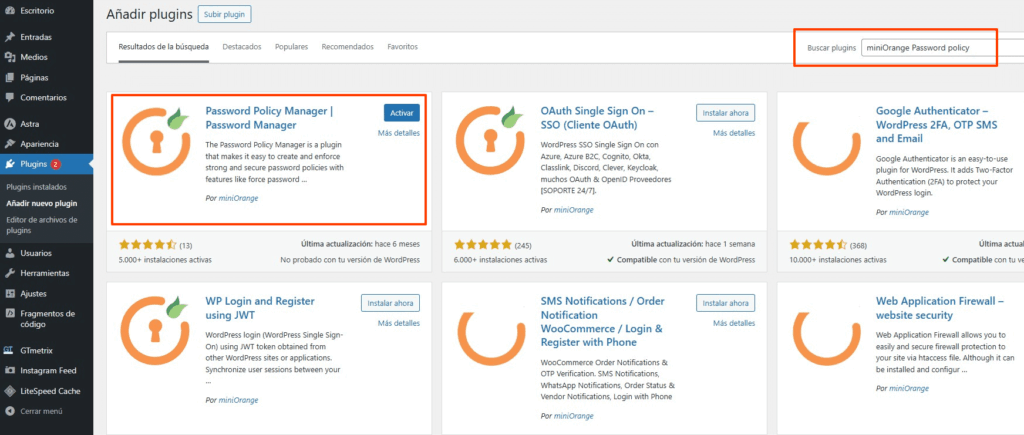Click the Páginas pages icon
Image resolution: width=1024 pixels, height=435 pixels.
click(10, 78)
